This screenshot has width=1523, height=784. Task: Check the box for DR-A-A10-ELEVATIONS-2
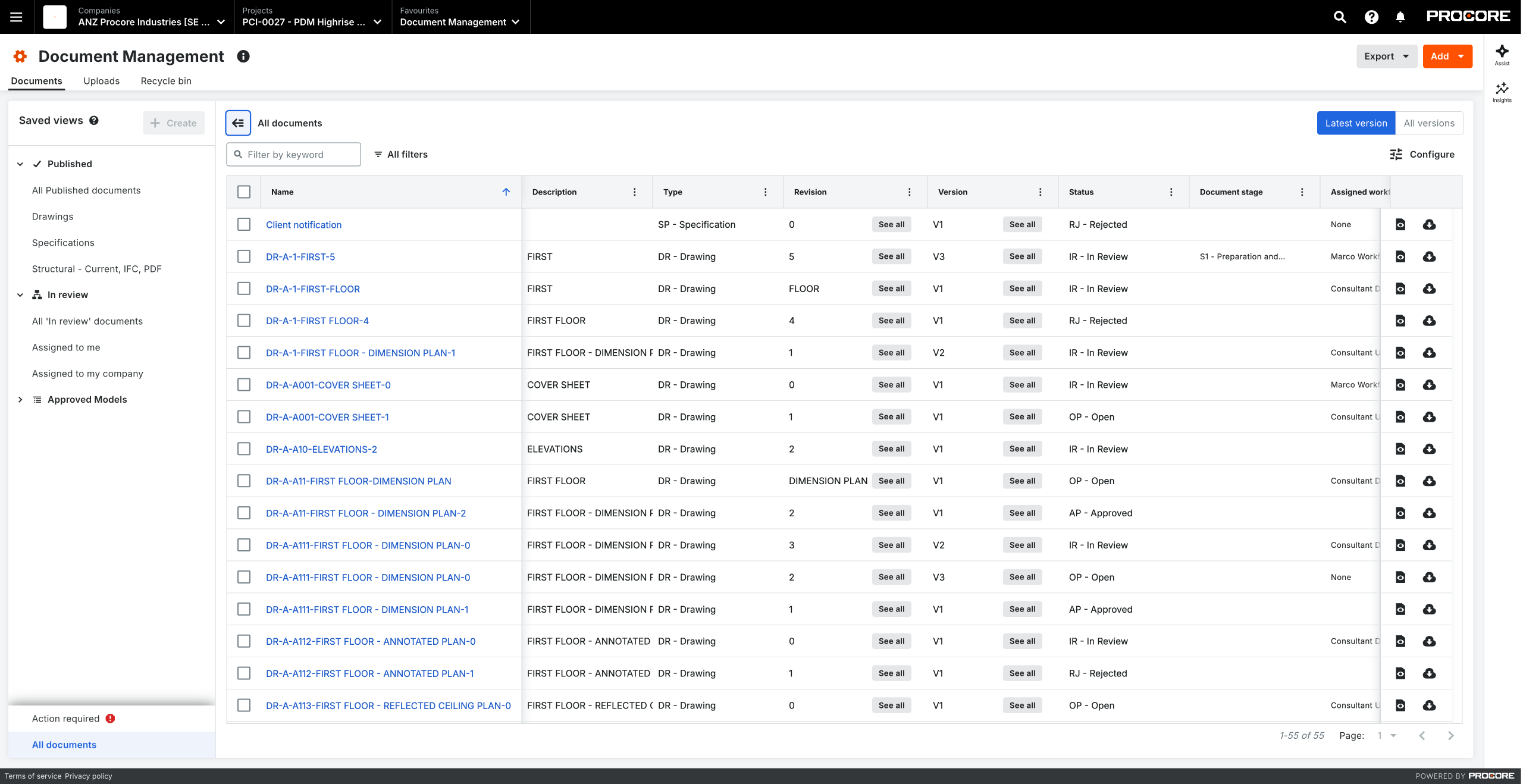coord(244,449)
